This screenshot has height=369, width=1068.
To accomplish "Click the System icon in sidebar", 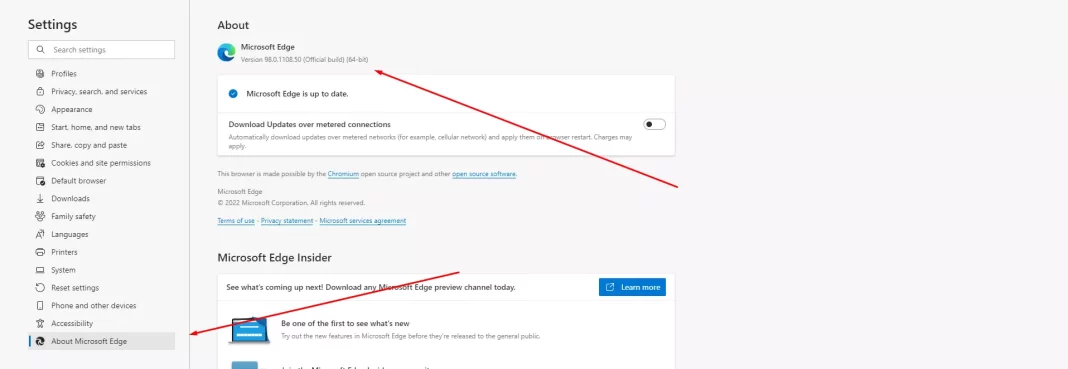I will pos(40,270).
